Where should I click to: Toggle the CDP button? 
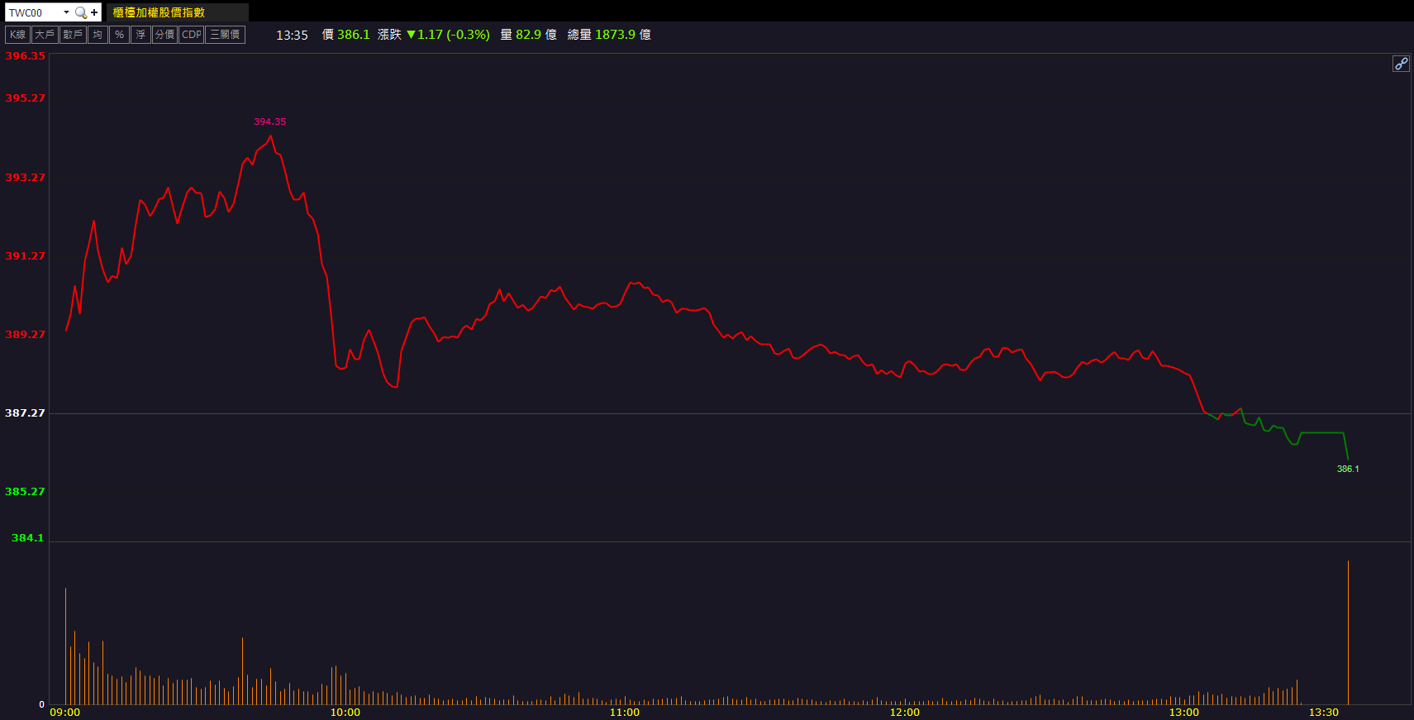[x=191, y=35]
